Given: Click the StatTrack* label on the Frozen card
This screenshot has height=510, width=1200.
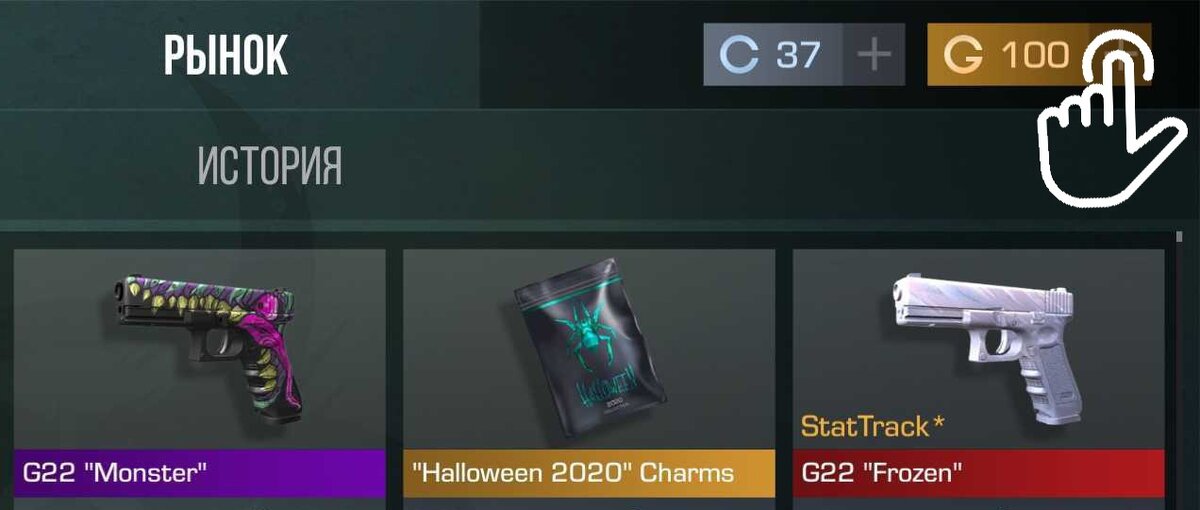Looking at the screenshot, I should [x=872, y=427].
